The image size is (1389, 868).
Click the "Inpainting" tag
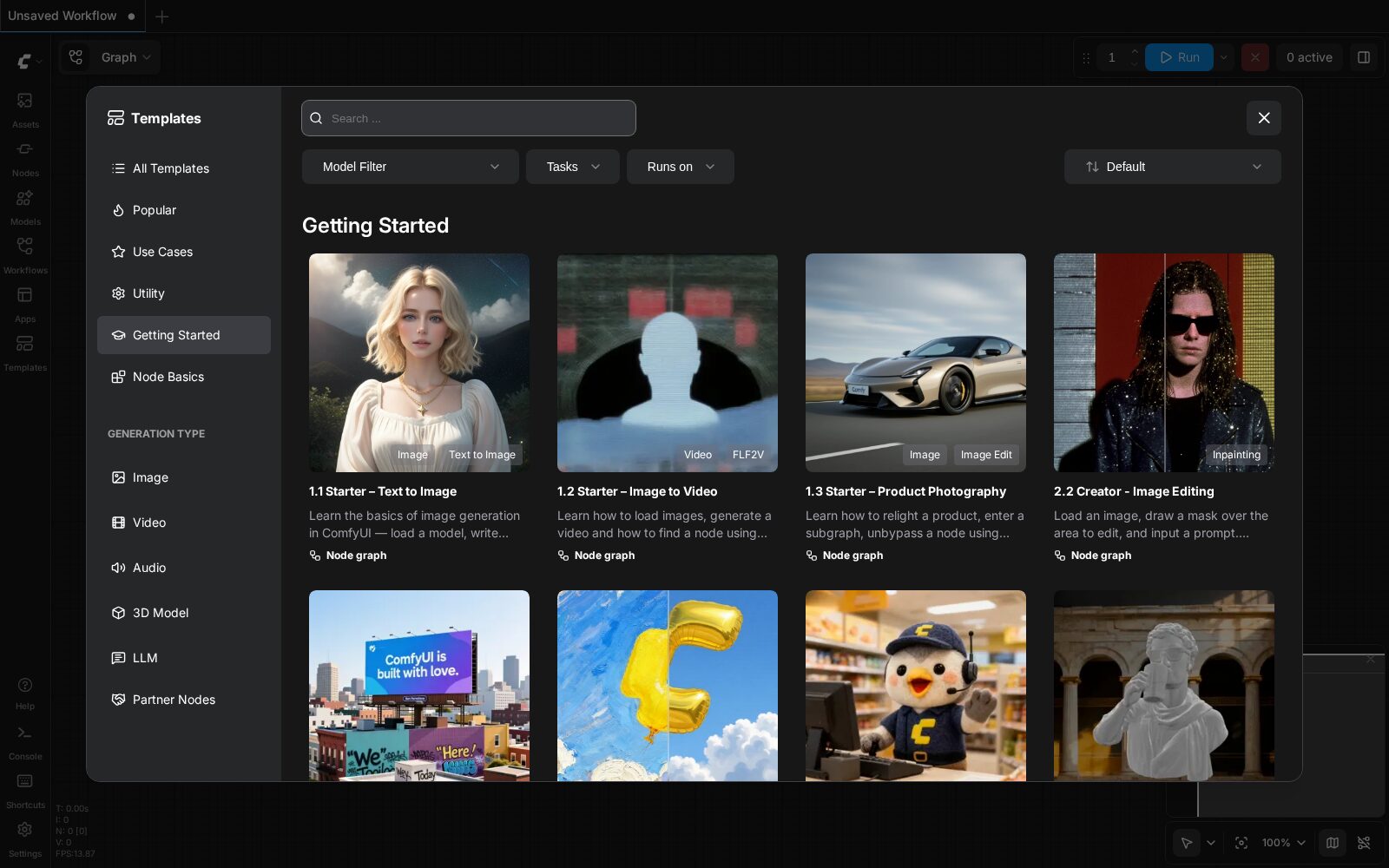1236,455
